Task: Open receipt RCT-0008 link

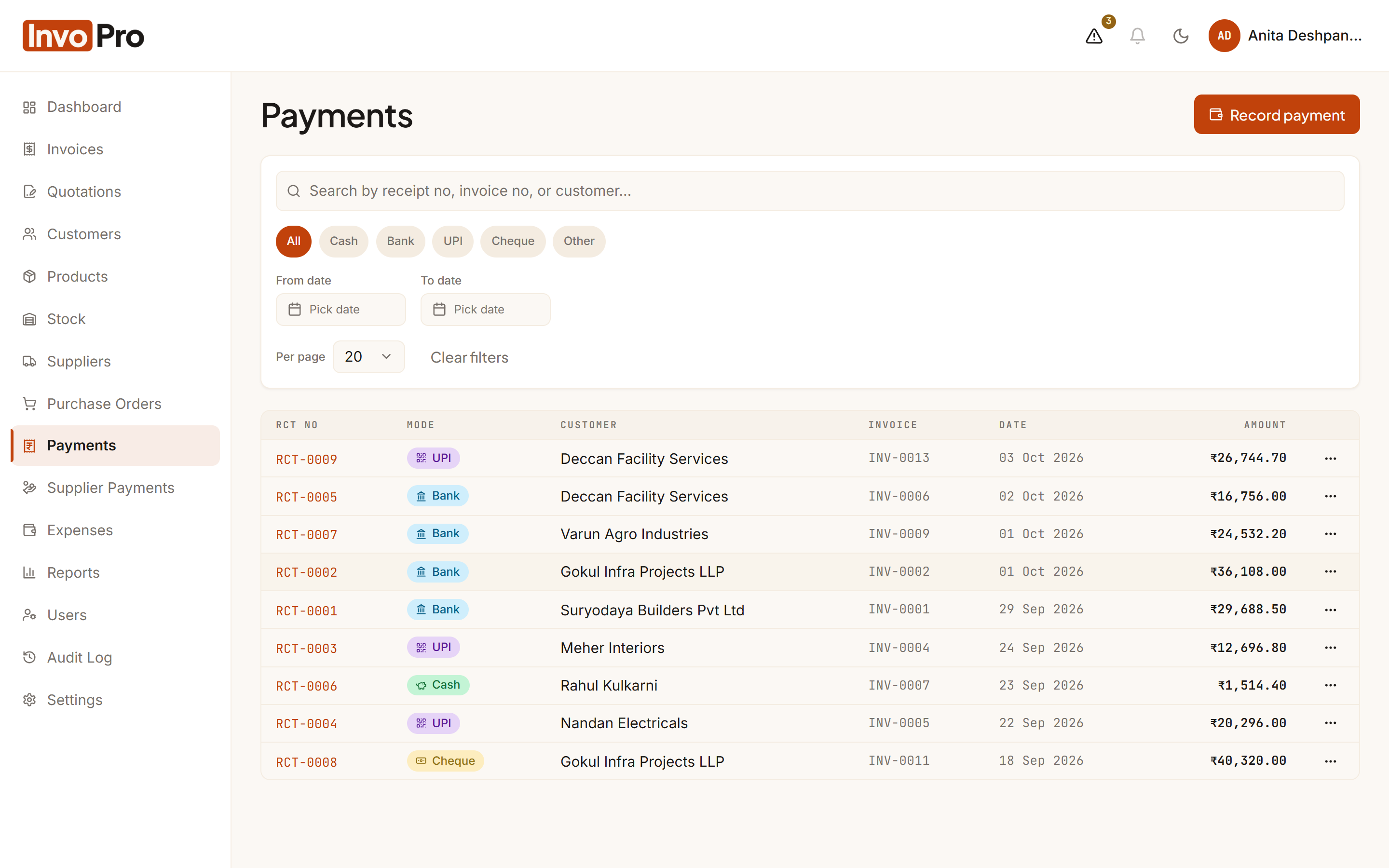Action: click(307, 762)
